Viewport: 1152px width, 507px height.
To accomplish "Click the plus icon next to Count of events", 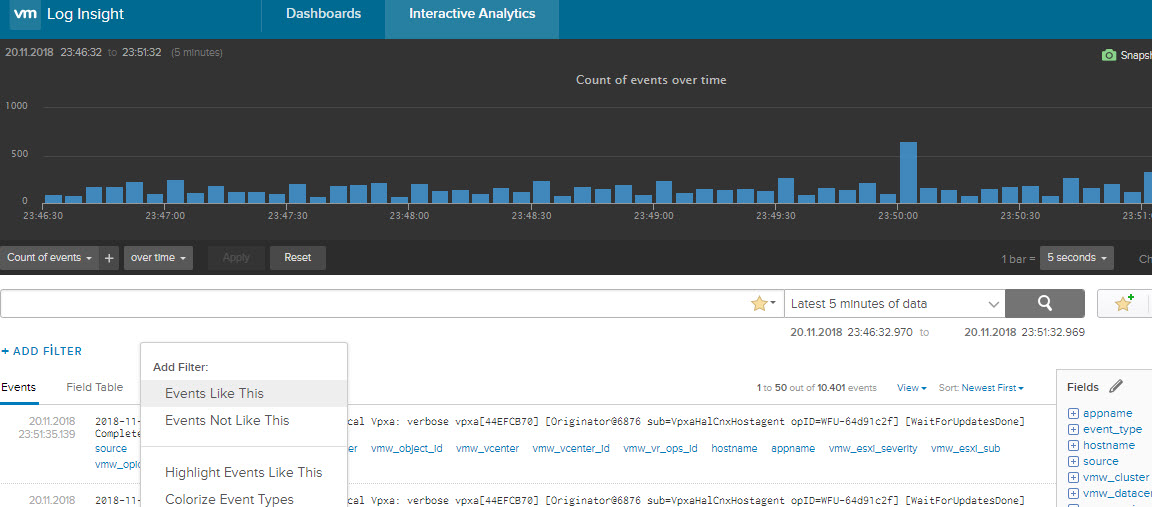I will click(x=110, y=258).
